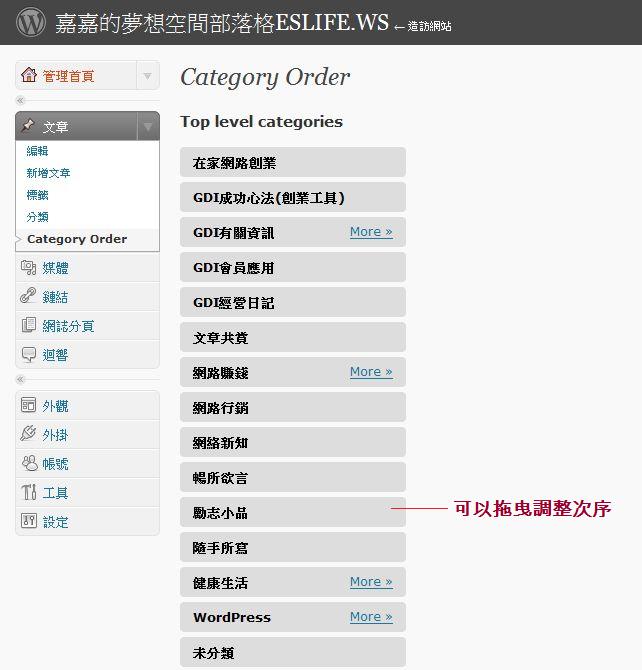Click More » link for WordPress category
This screenshot has width=642, height=670.
click(371, 617)
